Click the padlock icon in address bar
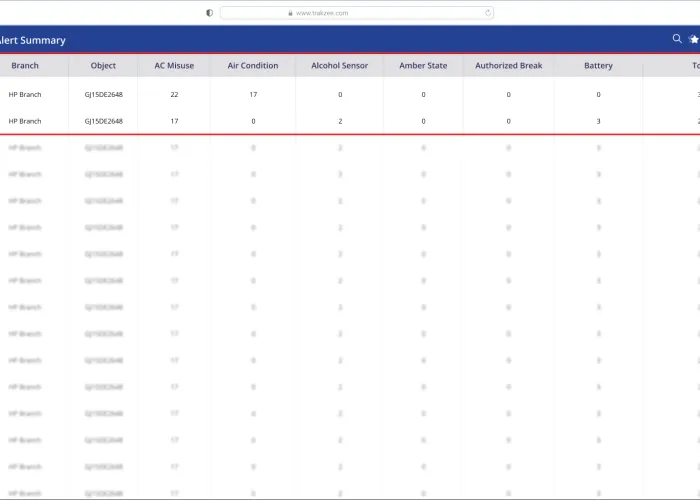Viewport: 700px width, 500px height. [290, 13]
